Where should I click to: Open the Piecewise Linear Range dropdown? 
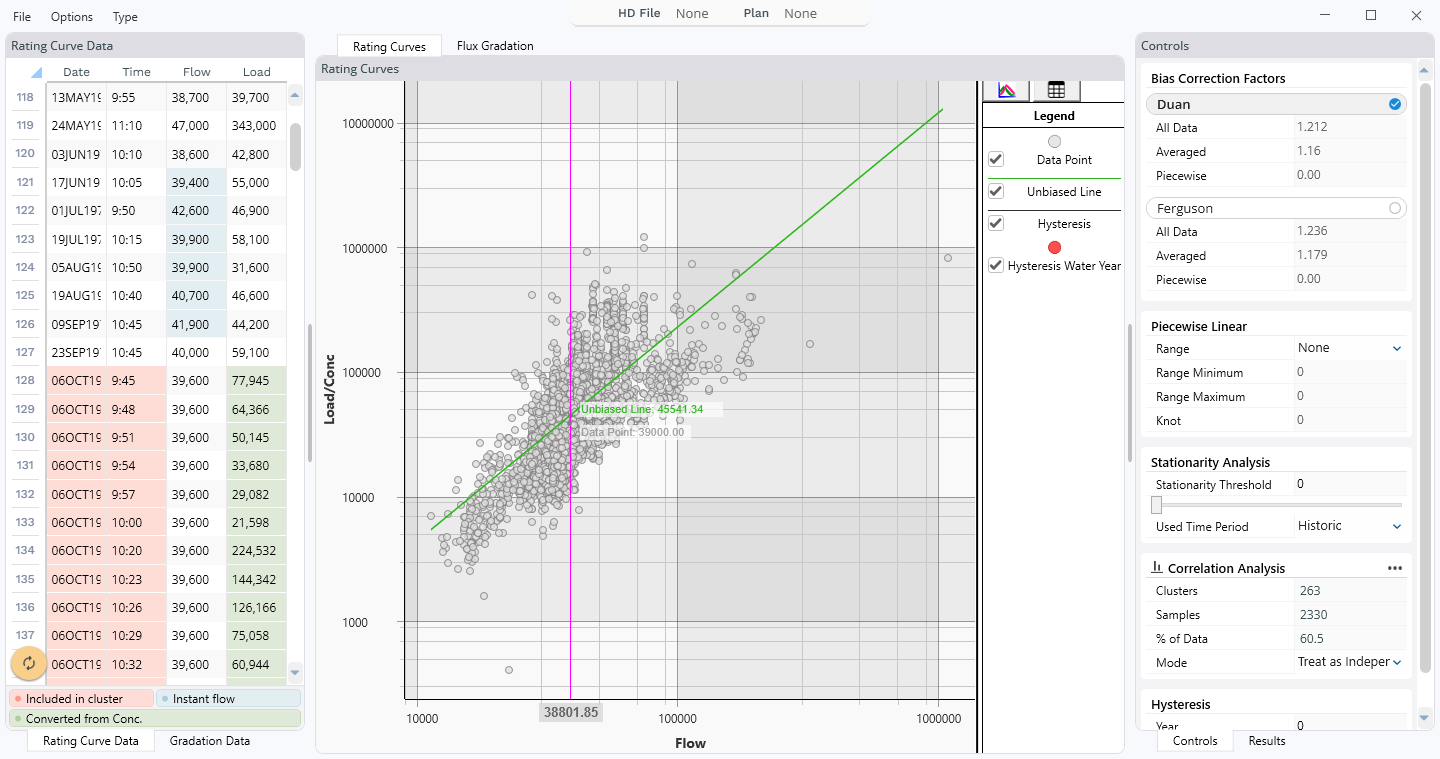point(1396,348)
